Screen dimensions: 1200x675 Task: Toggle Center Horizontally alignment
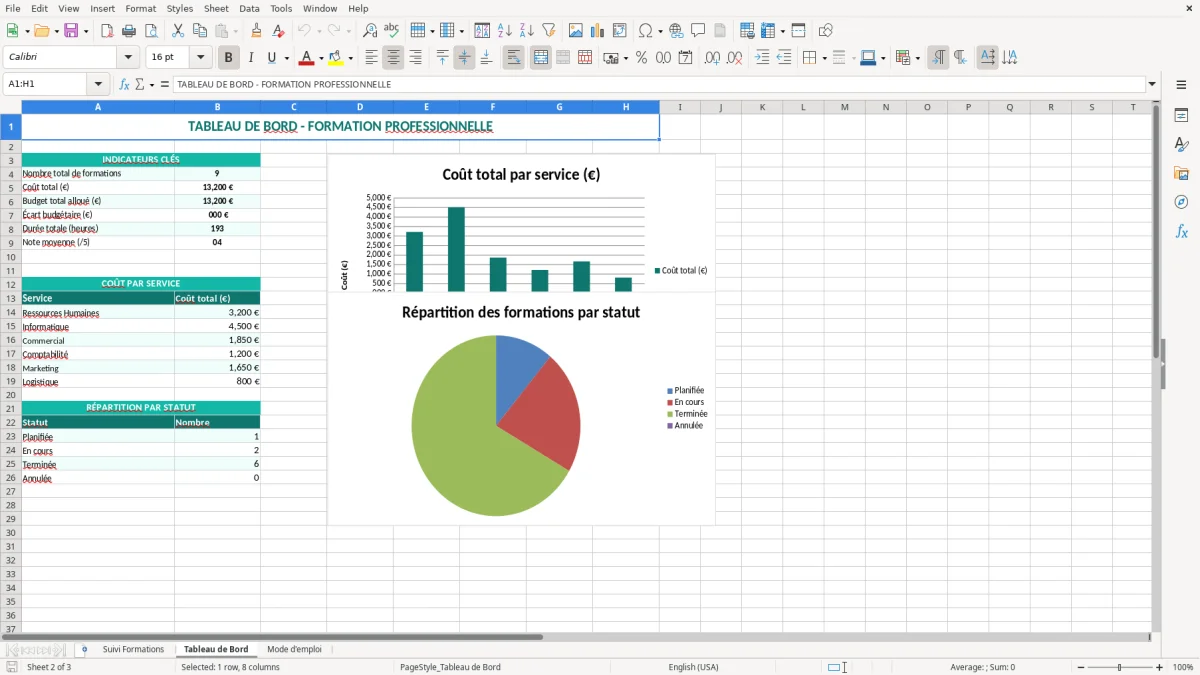click(393, 58)
